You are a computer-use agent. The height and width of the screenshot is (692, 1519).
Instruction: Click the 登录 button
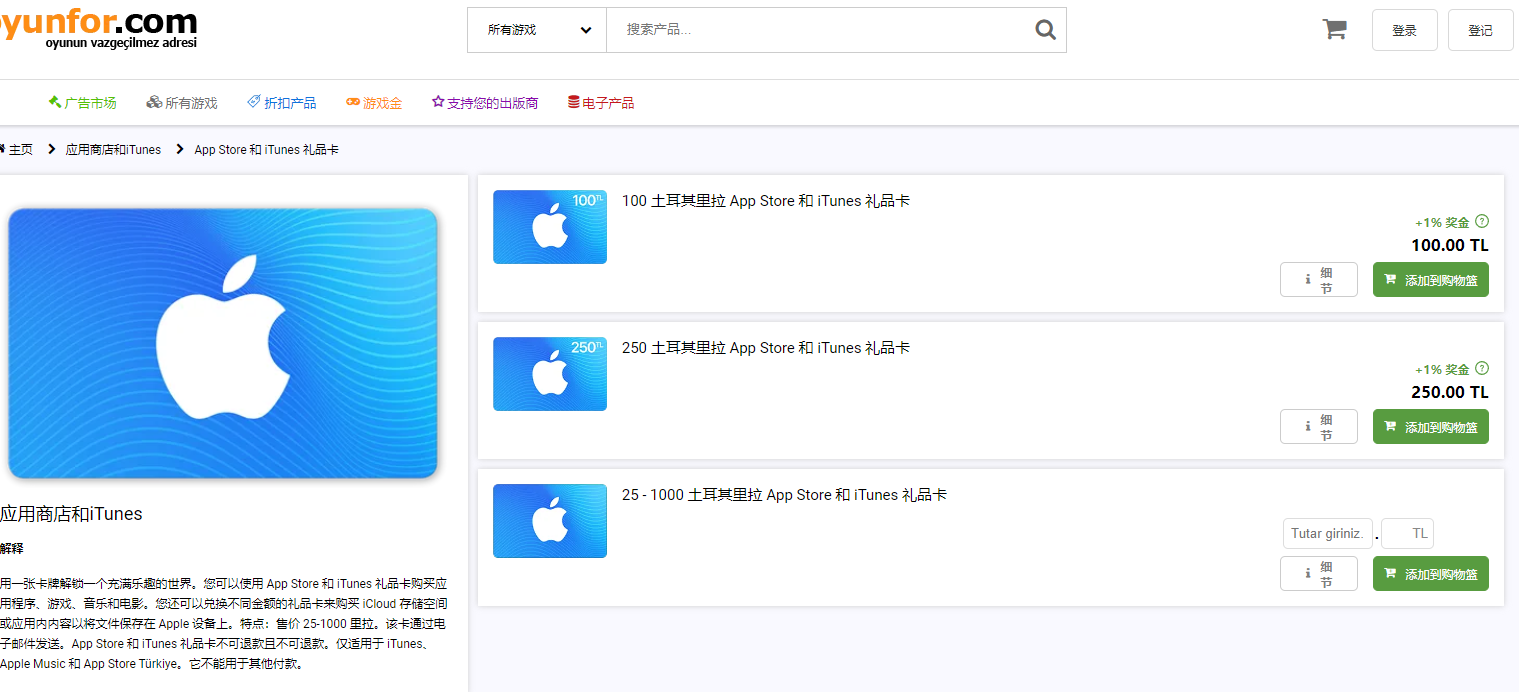[1404, 30]
